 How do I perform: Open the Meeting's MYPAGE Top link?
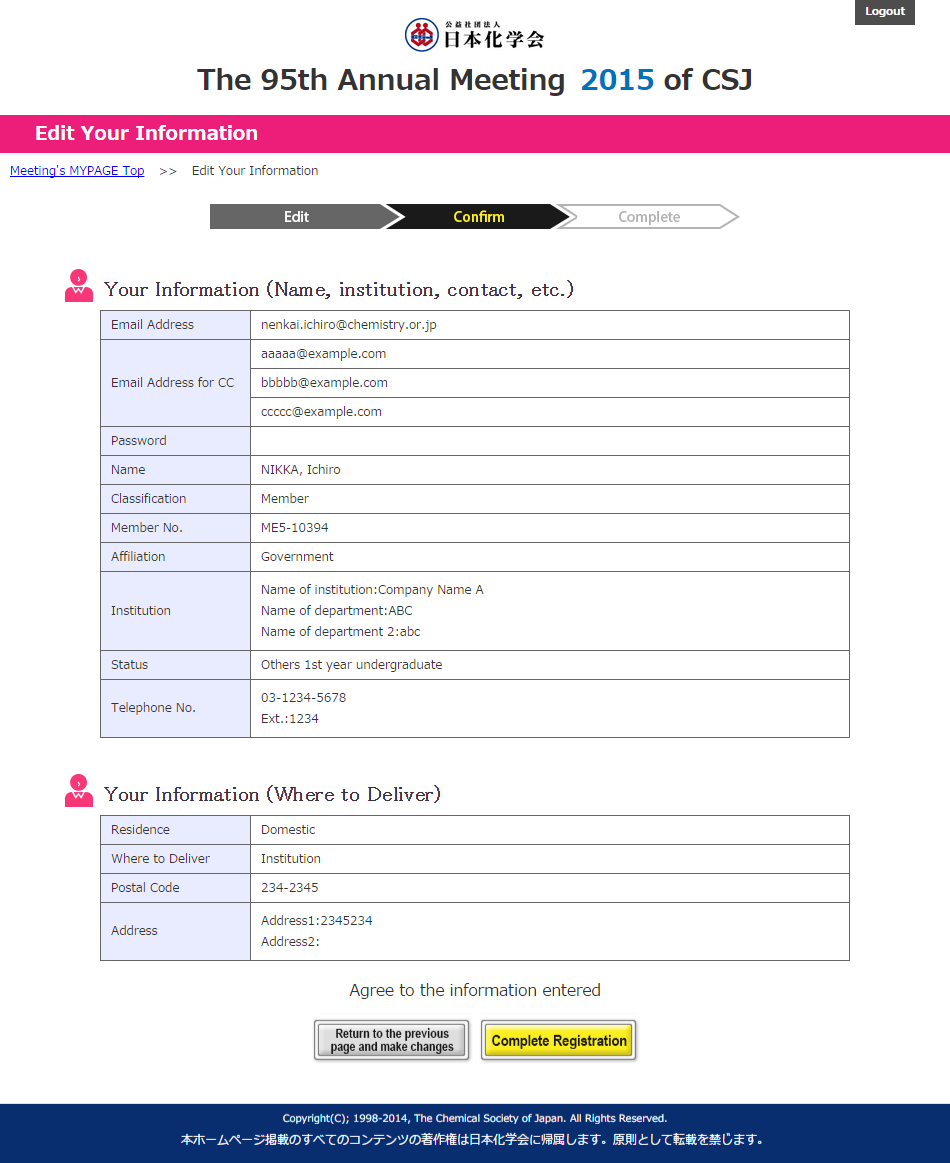tap(77, 171)
